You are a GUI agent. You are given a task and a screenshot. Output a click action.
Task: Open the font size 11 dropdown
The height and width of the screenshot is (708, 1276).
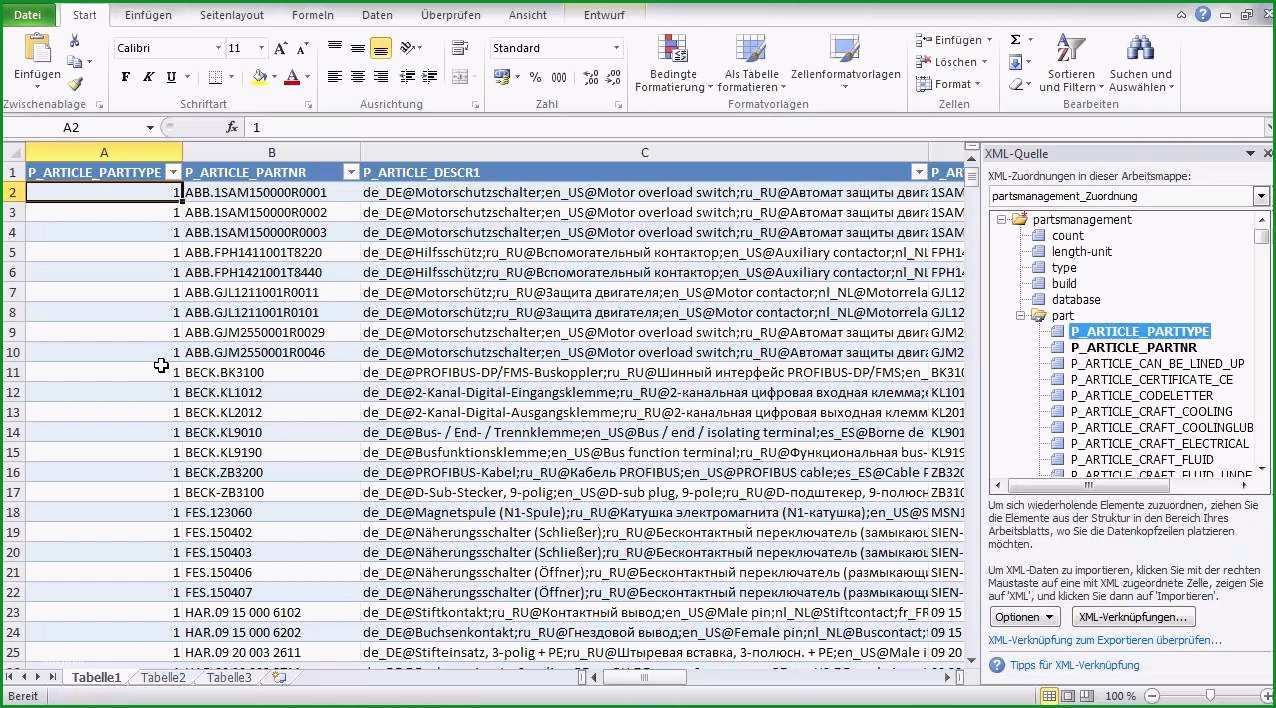pos(262,48)
